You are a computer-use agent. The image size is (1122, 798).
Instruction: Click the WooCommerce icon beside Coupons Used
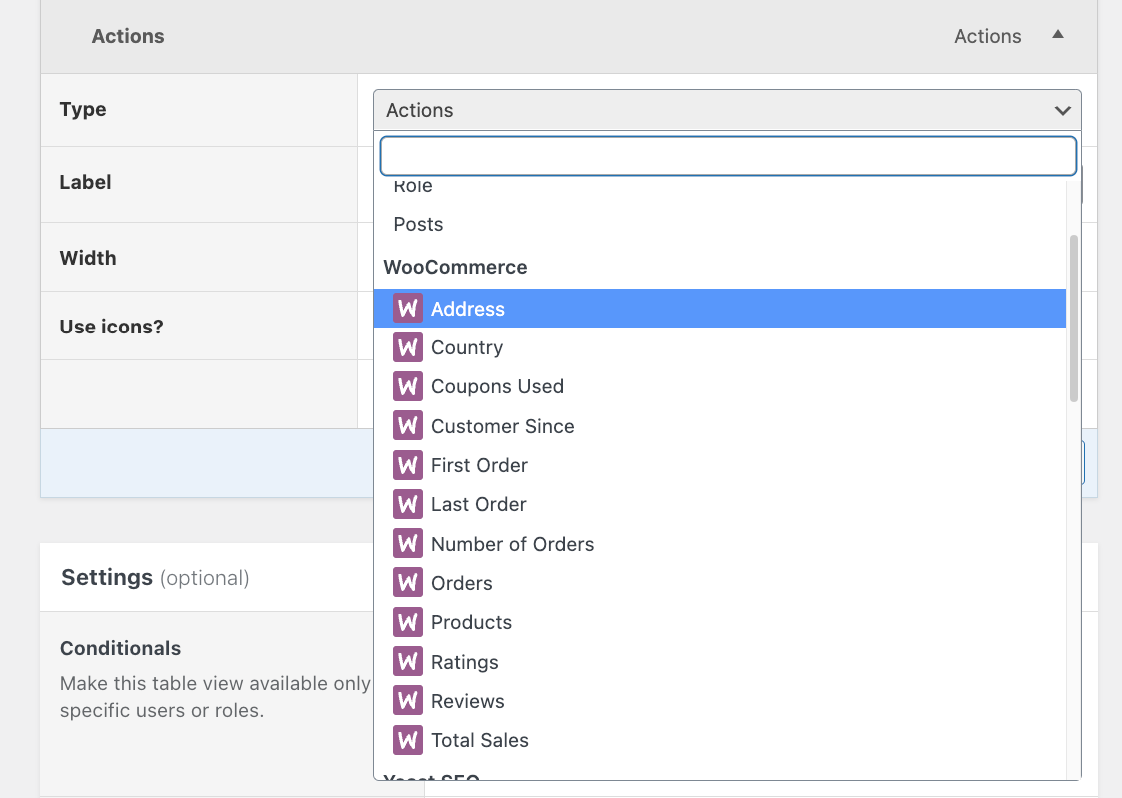point(407,386)
